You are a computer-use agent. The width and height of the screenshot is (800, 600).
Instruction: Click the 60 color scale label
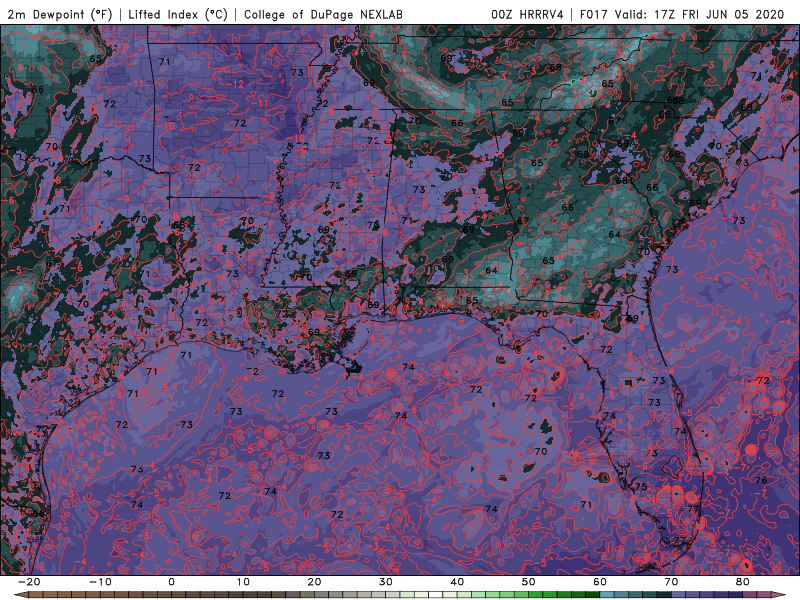point(600,582)
